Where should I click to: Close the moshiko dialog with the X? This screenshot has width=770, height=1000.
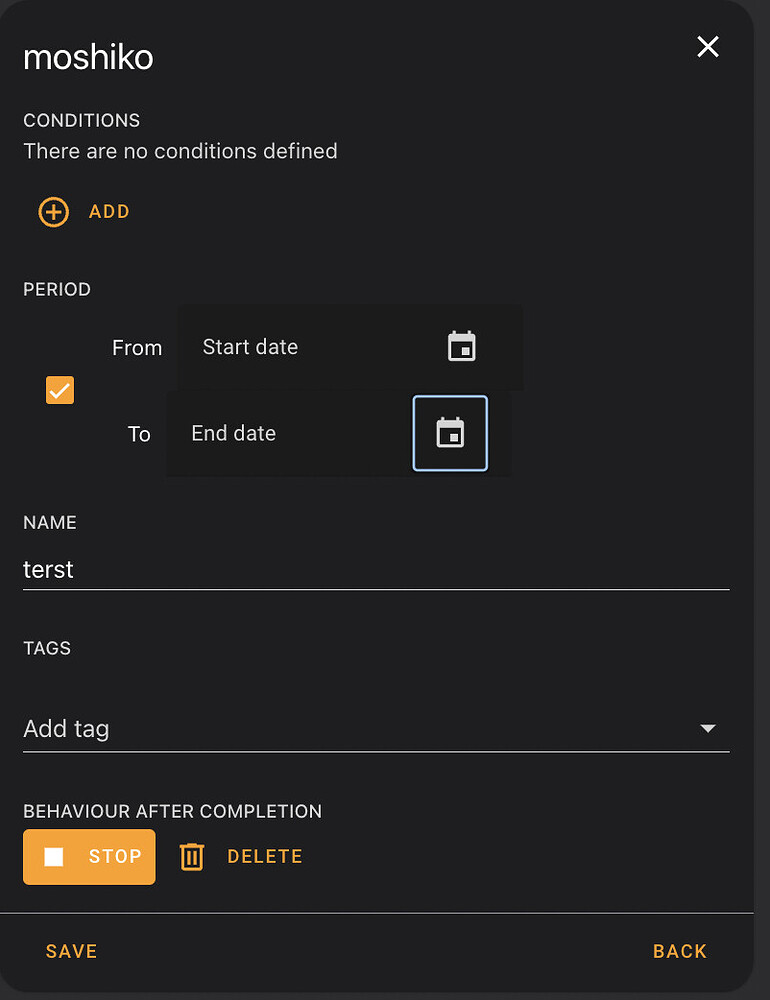click(707, 46)
